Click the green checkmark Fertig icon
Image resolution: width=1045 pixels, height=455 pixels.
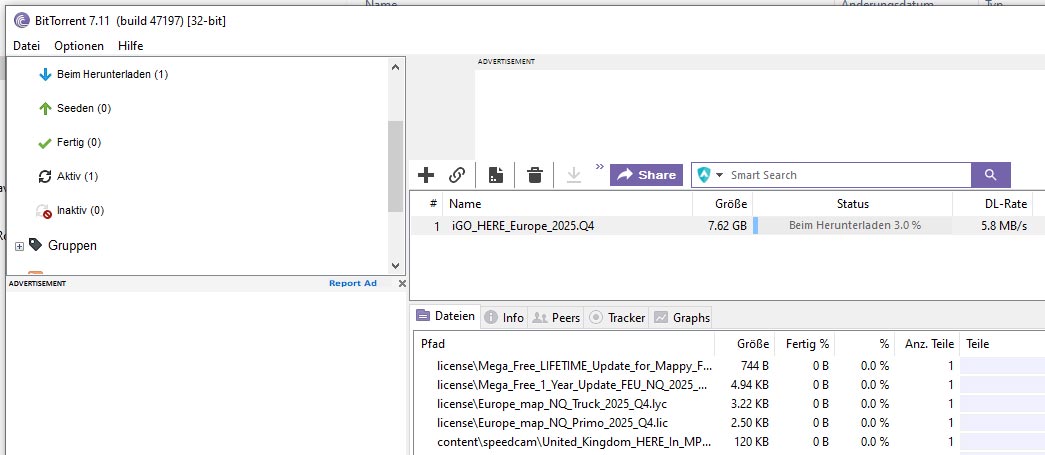(45, 143)
